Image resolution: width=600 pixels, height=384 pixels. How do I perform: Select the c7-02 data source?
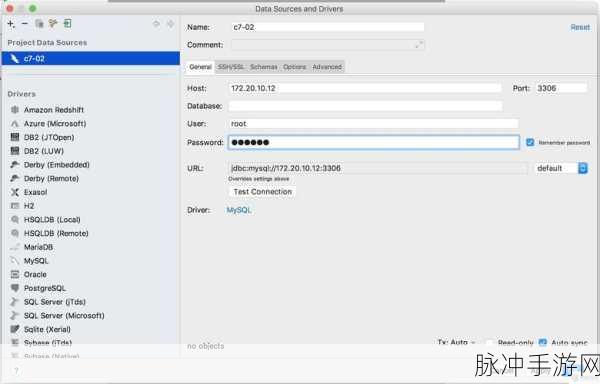91,59
